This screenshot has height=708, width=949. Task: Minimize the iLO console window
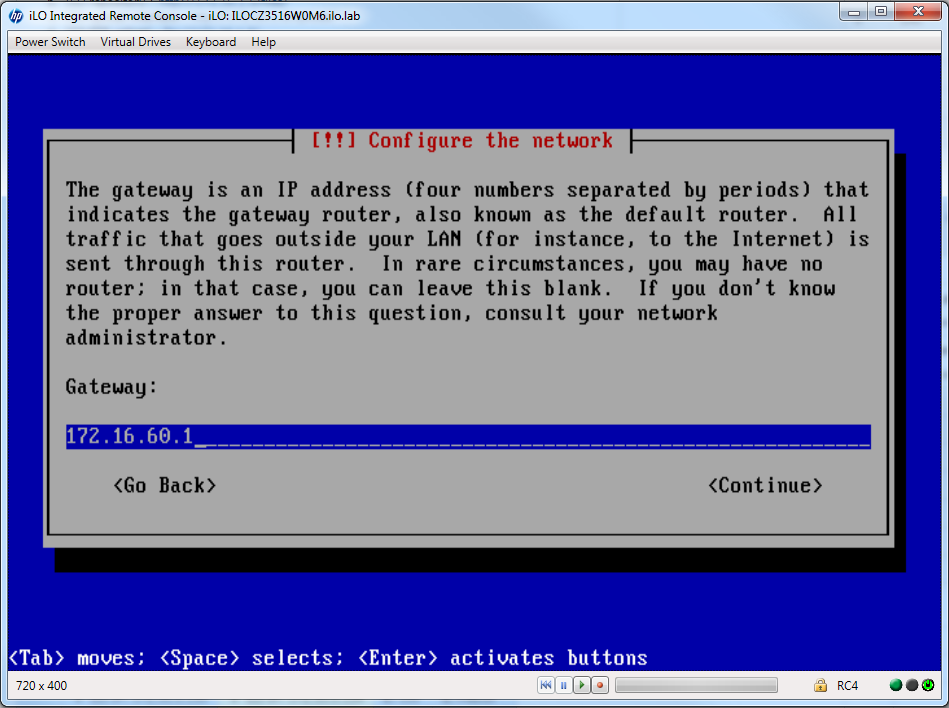tap(853, 11)
